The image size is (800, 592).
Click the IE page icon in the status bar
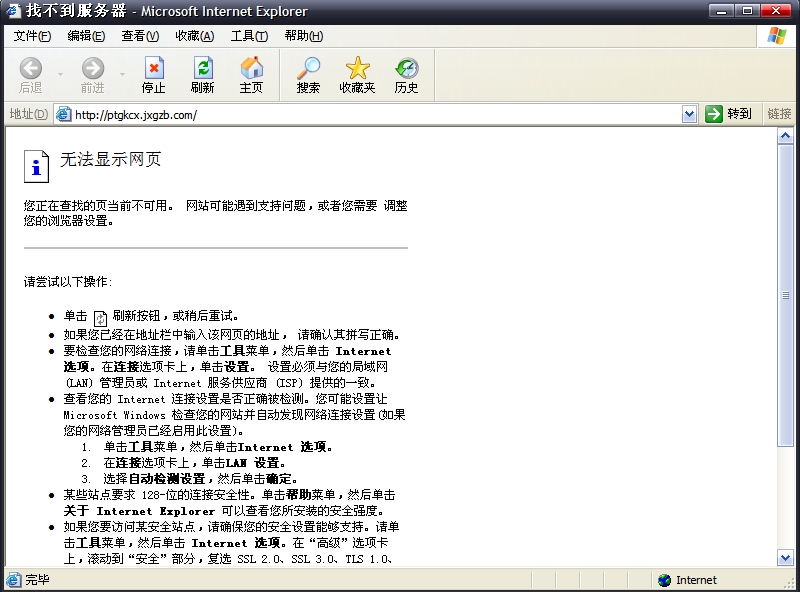pyautogui.click(x=13, y=579)
